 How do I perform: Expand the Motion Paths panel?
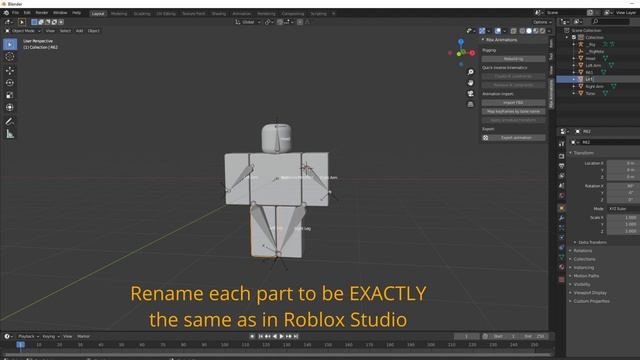586,276
